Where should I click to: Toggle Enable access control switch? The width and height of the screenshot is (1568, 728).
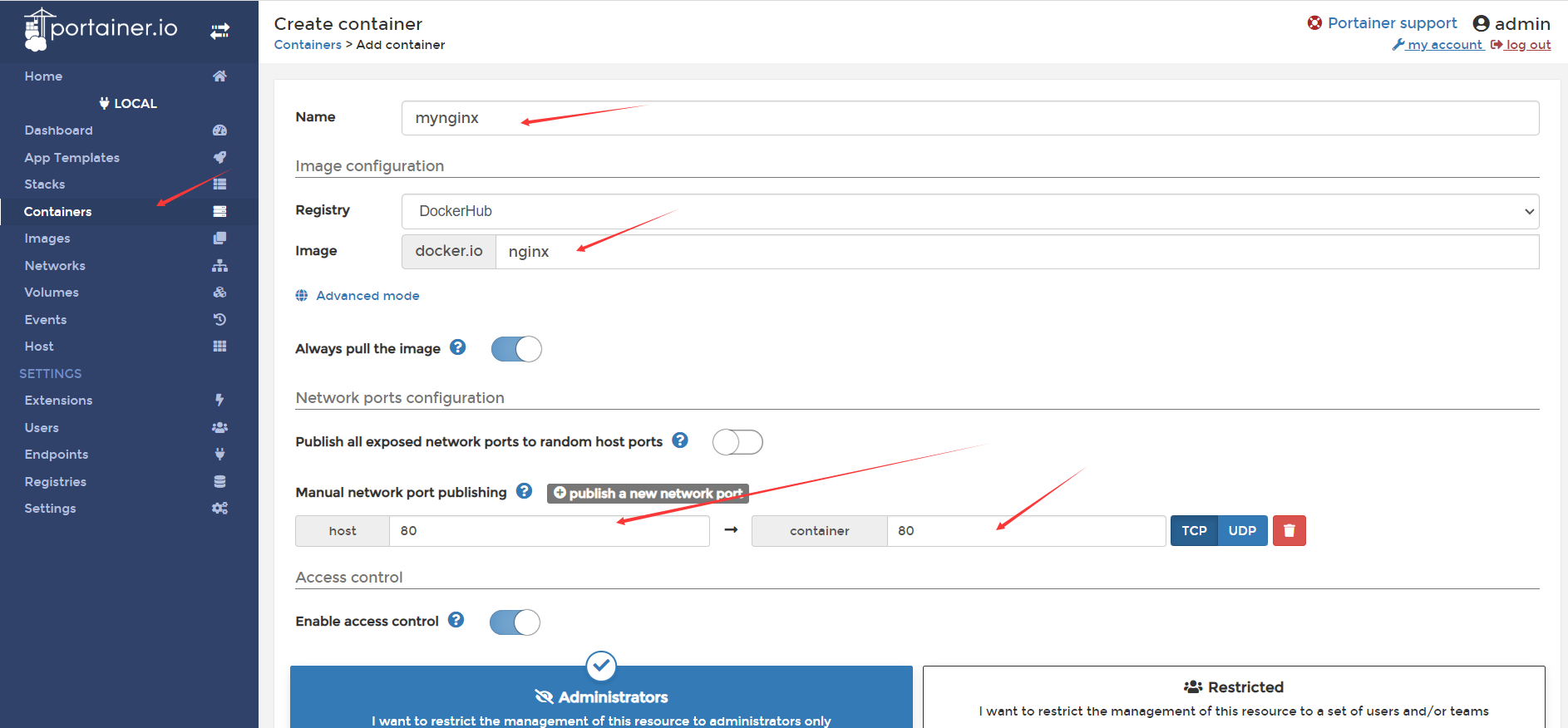(x=515, y=622)
